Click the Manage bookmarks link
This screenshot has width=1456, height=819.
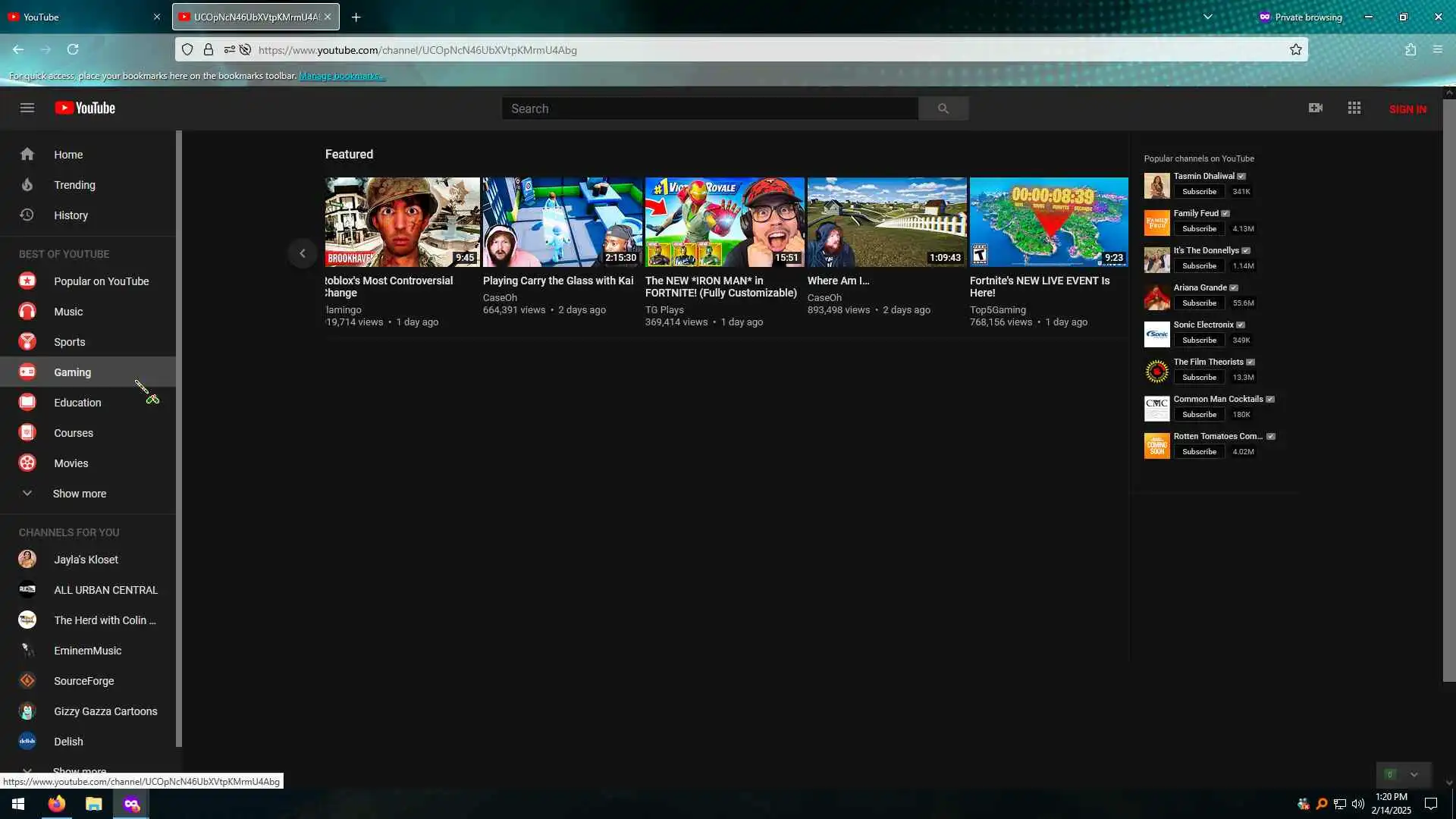tap(341, 76)
